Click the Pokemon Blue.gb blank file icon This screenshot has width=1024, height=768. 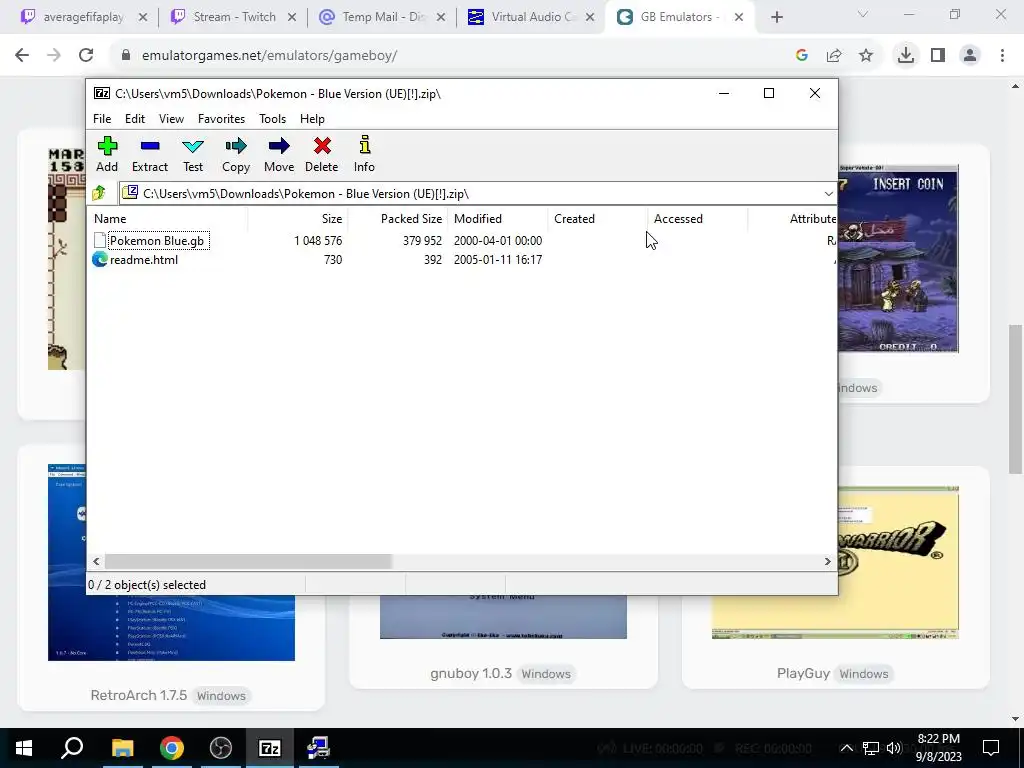[x=100, y=240]
